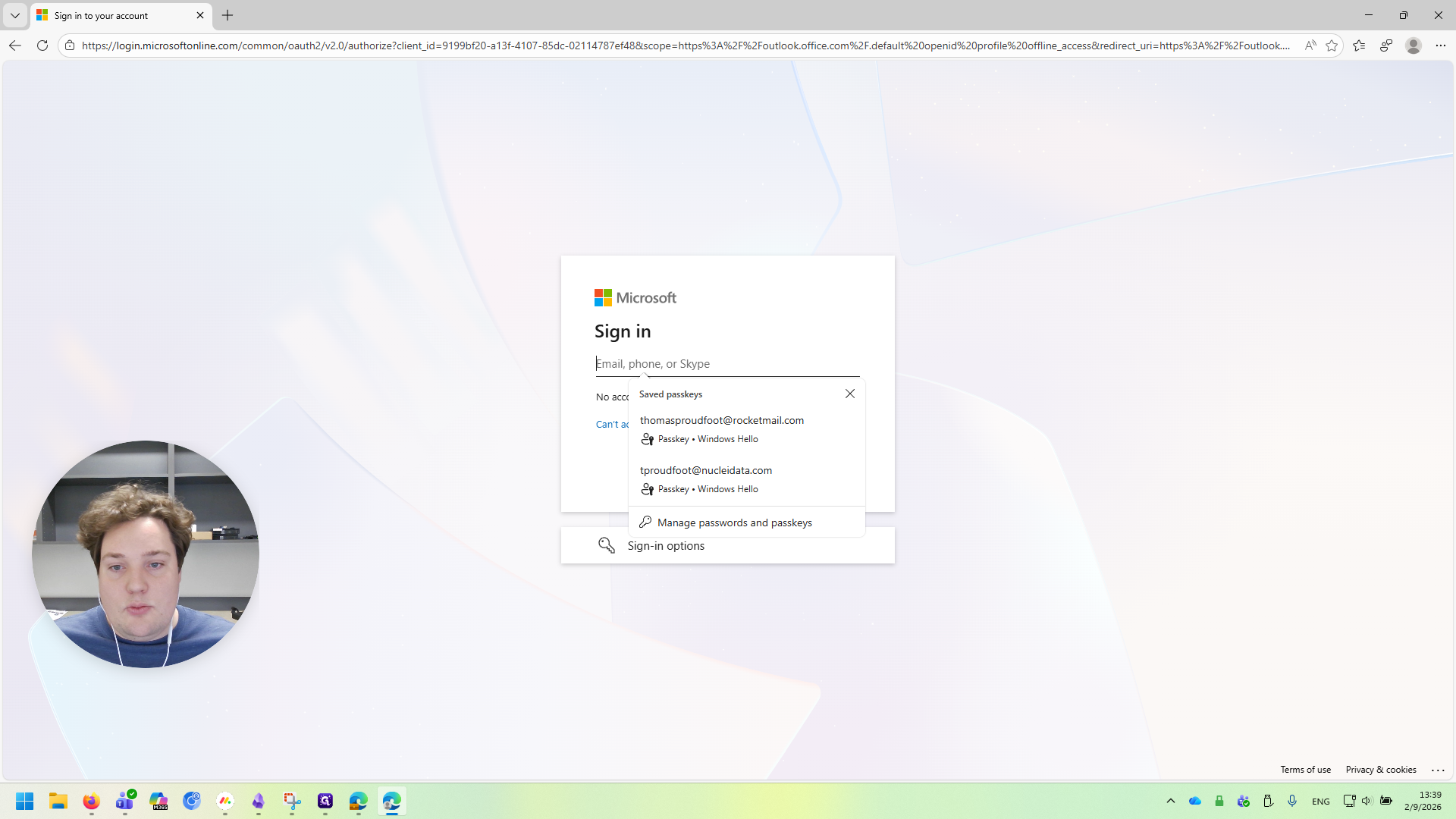This screenshot has height=819, width=1456.
Task: Open the people-and-chat icon in Edge toolbar
Action: pos(1386,45)
